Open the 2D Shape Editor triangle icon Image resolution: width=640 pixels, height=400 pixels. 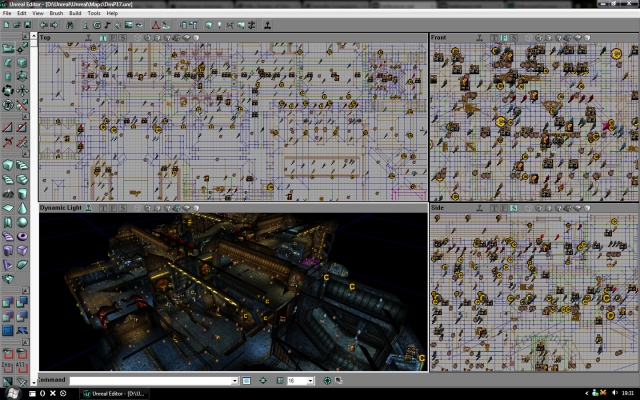156,25
